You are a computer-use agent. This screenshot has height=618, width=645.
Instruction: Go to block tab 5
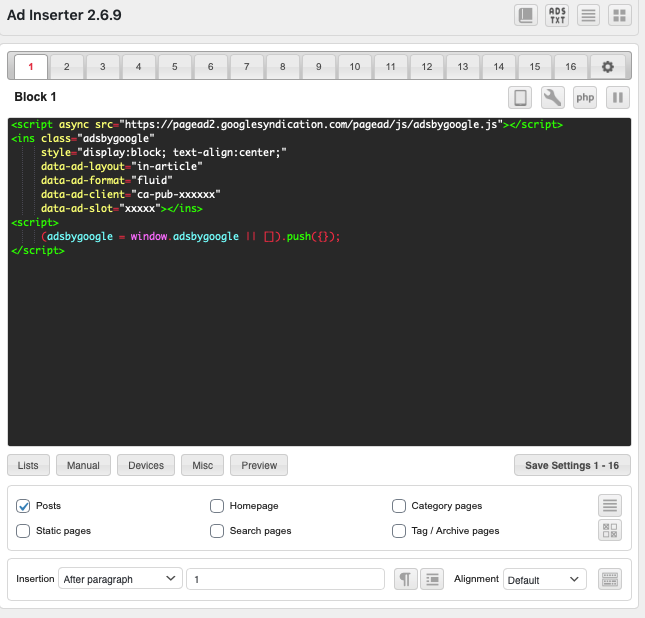point(175,67)
